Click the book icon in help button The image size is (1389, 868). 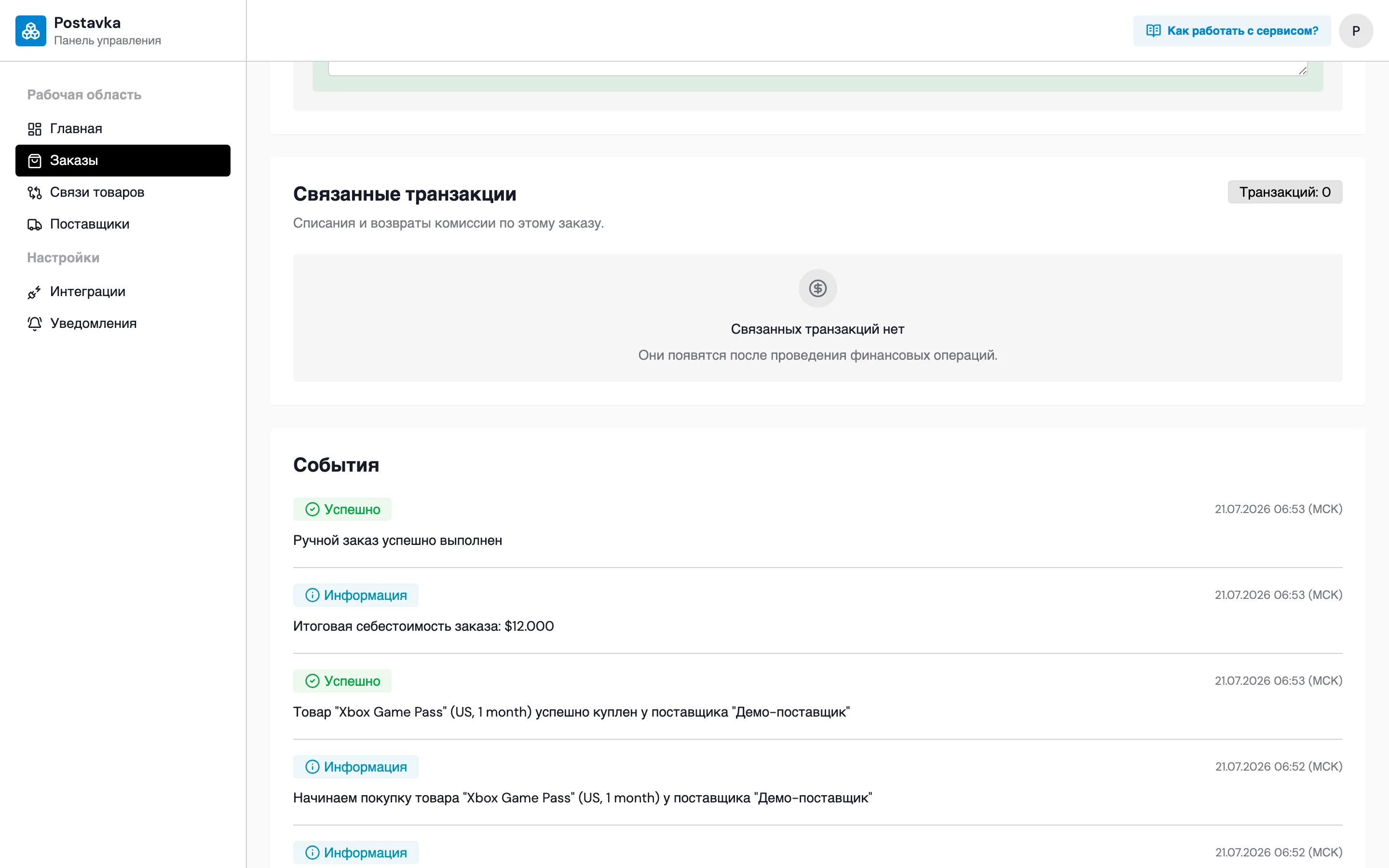1153,30
